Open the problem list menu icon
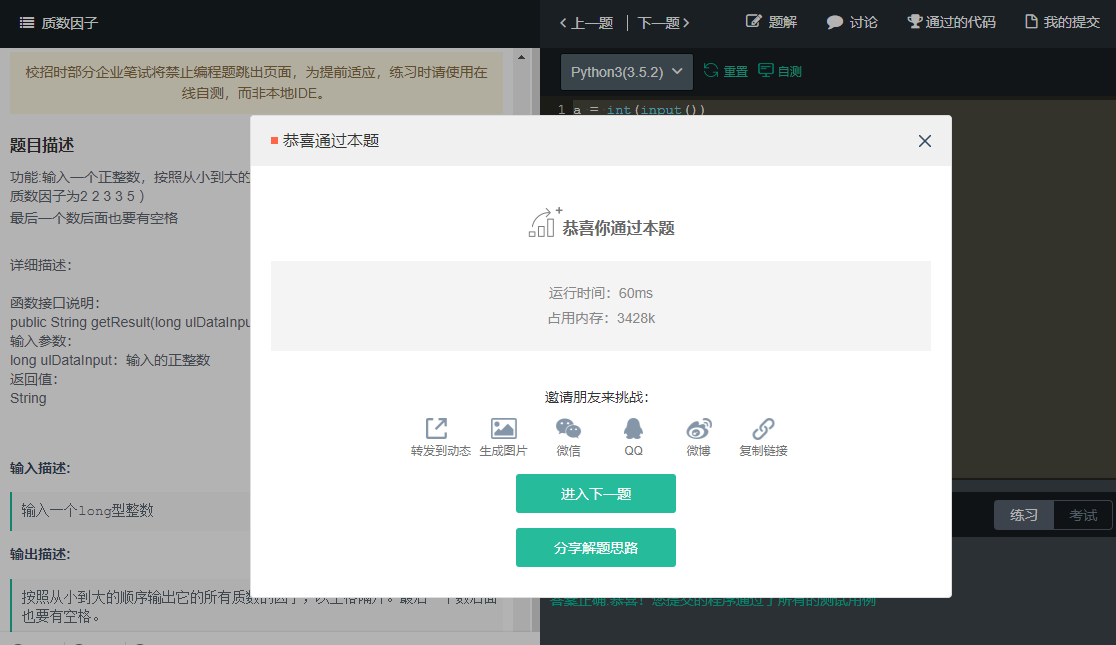The width and height of the screenshot is (1116, 645). coord(27,23)
